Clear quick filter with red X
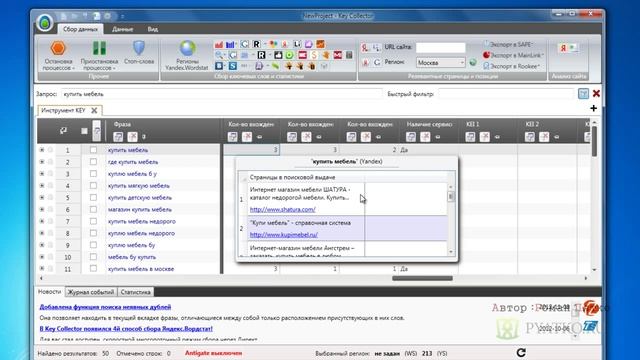The image size is (640, 360). 596,93
